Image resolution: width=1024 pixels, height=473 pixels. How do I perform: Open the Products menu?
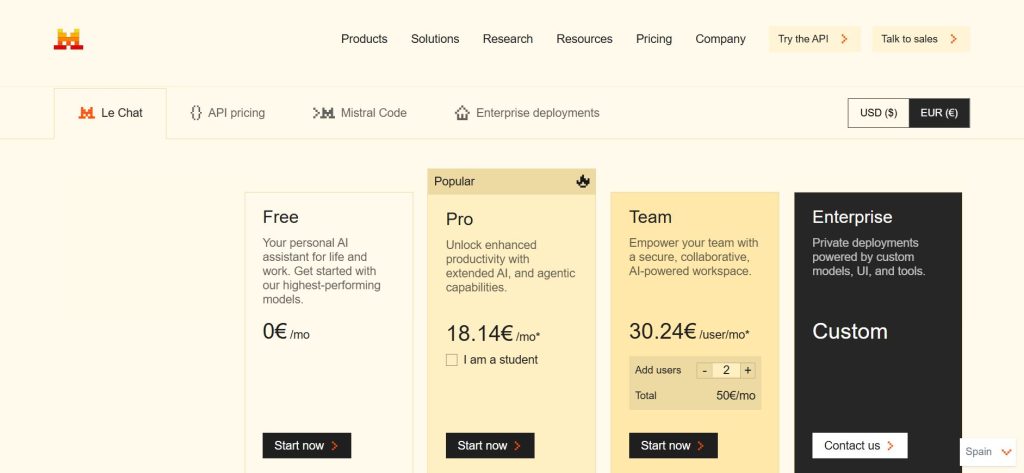364,39
